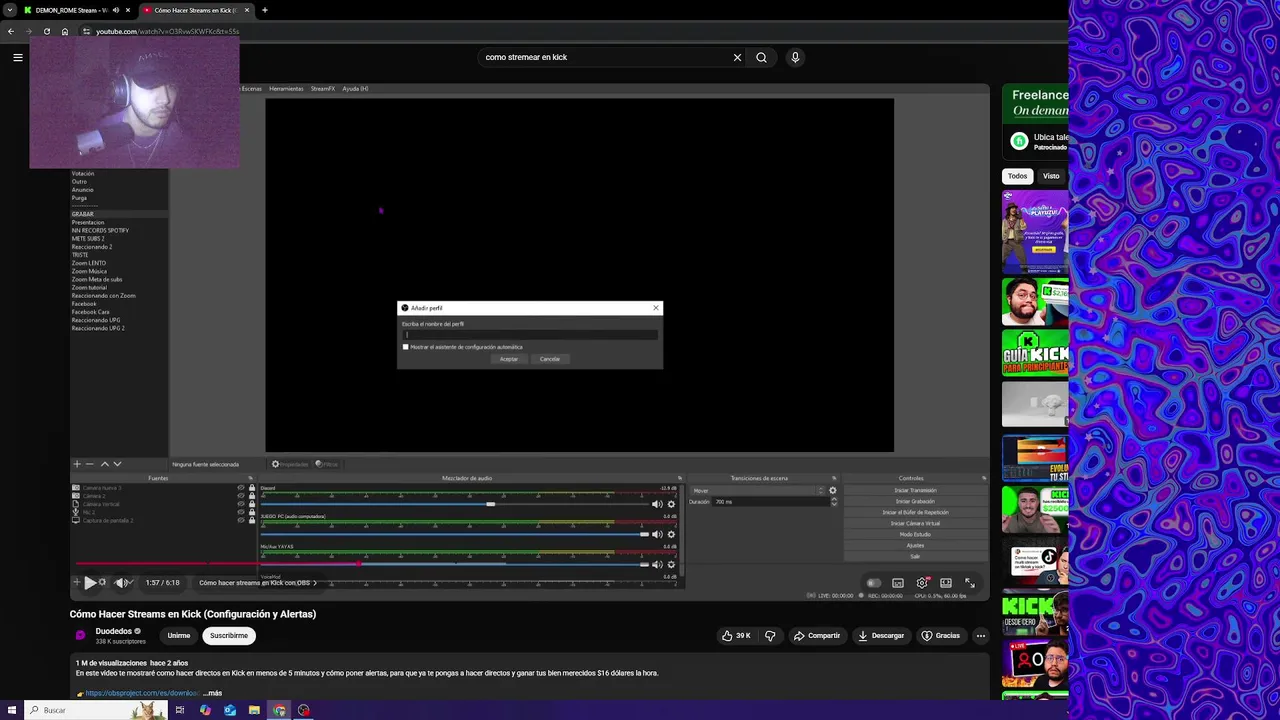Open the obsproject.com link in description
Viewport: 1280px width, 720px height.
[142, 693]
